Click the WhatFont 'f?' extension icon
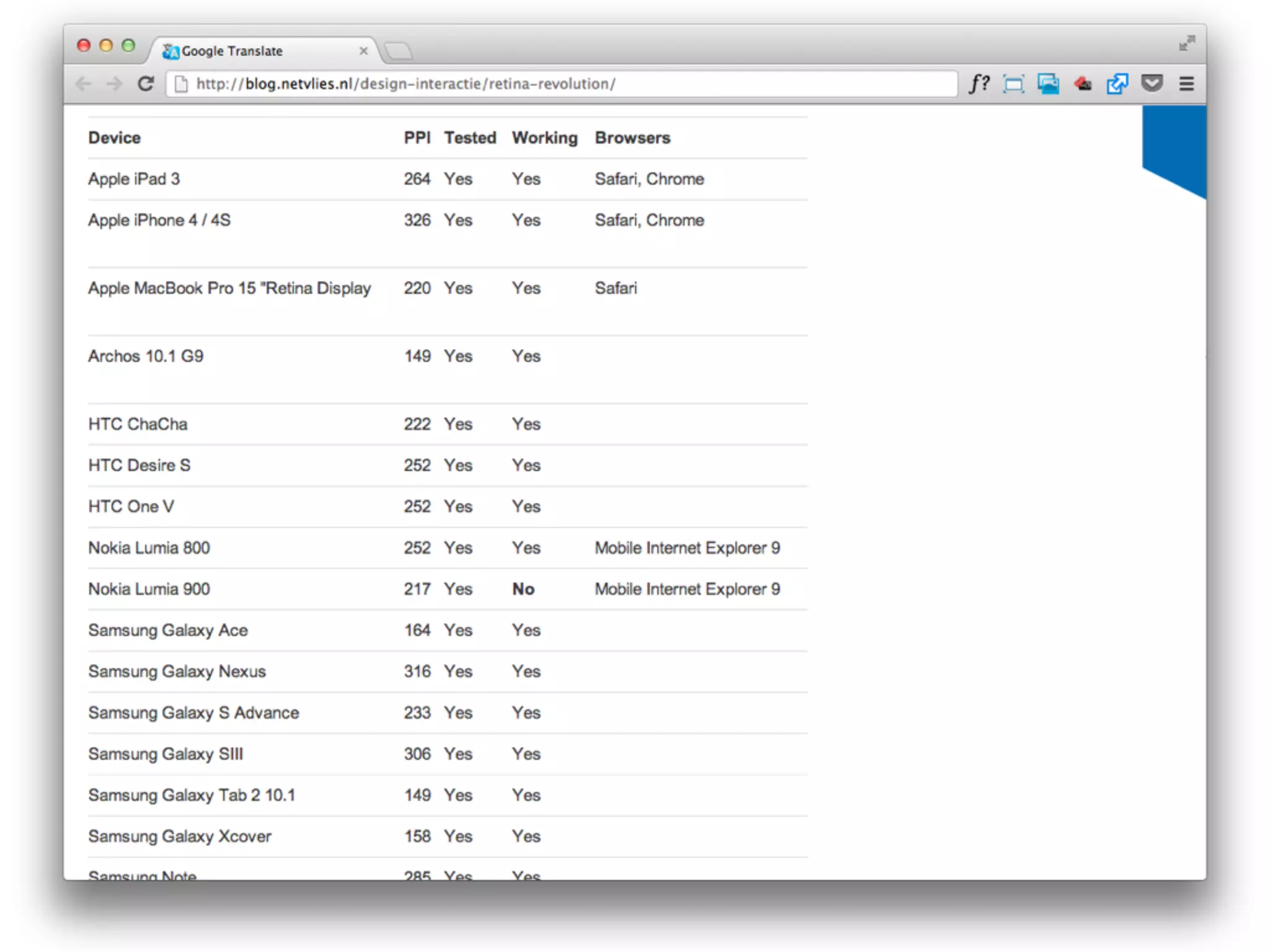The image size is (1270, 952). pos(979,83)
